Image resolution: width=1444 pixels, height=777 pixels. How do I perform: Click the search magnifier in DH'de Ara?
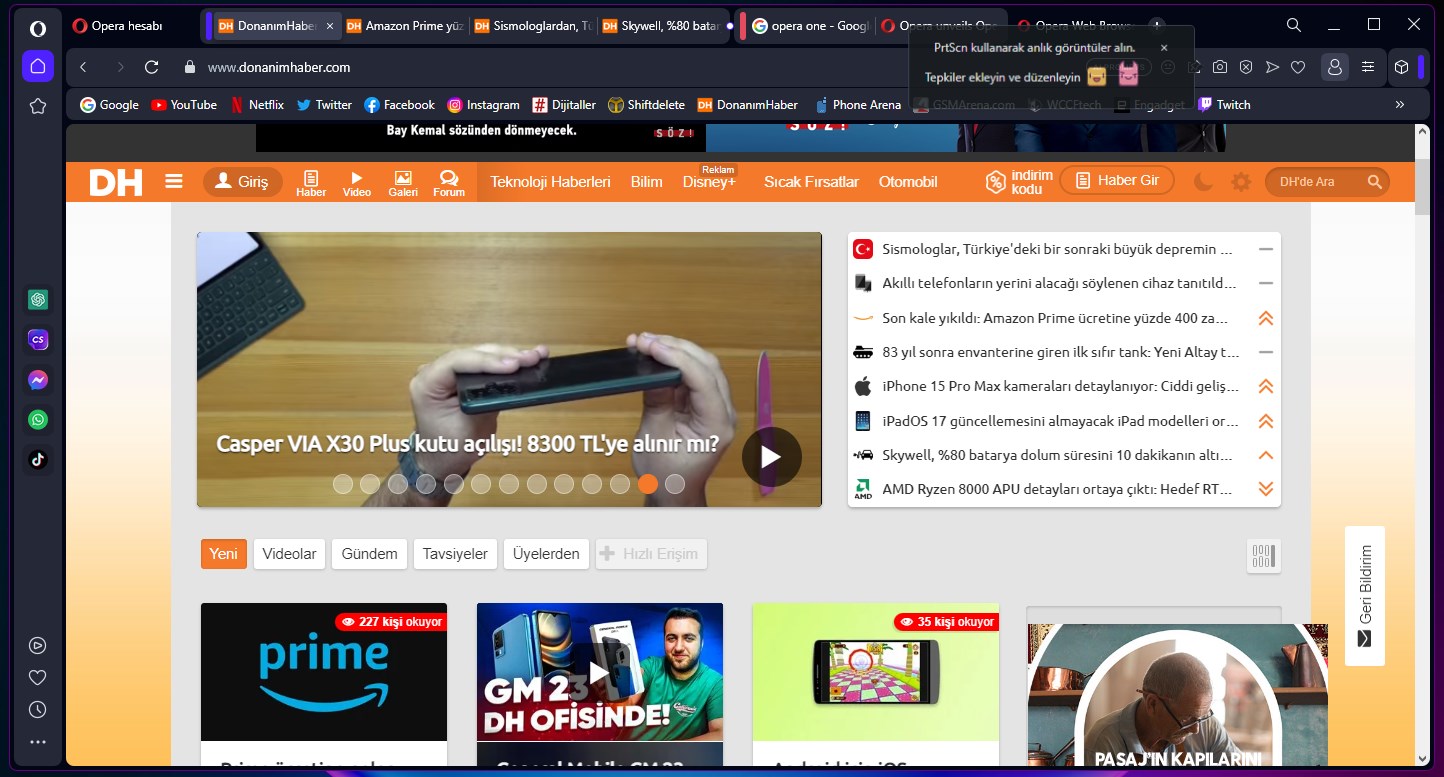click(x=1375, y=182)
